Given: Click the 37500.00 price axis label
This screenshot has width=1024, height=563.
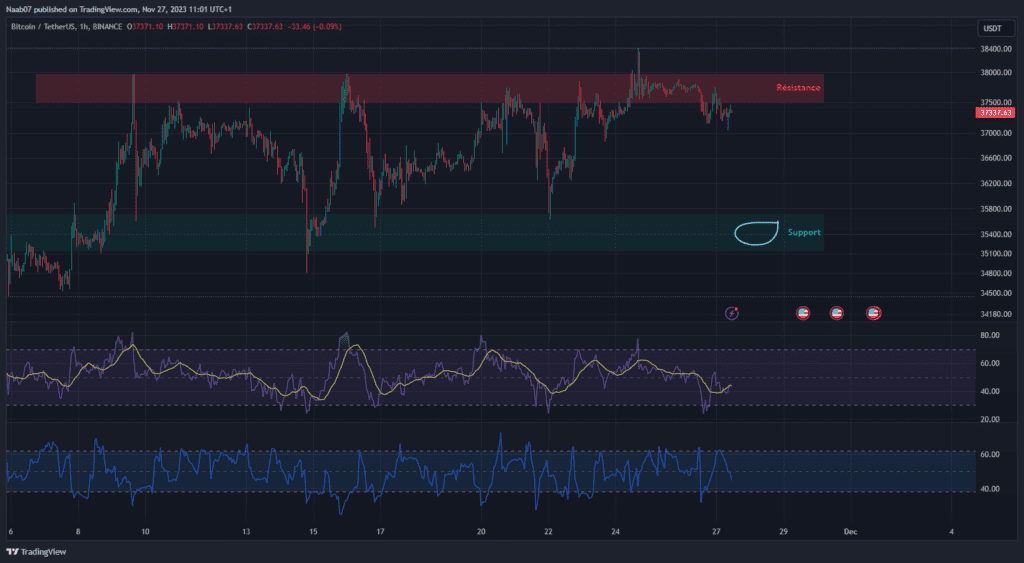Looking at the screenshot, I should point(996,103).
